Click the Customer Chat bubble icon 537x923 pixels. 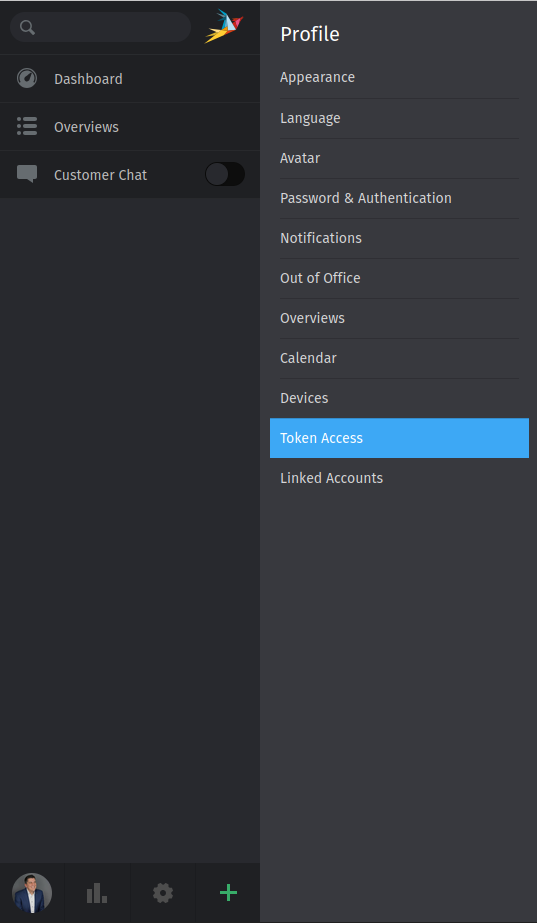tap(27, 174)
